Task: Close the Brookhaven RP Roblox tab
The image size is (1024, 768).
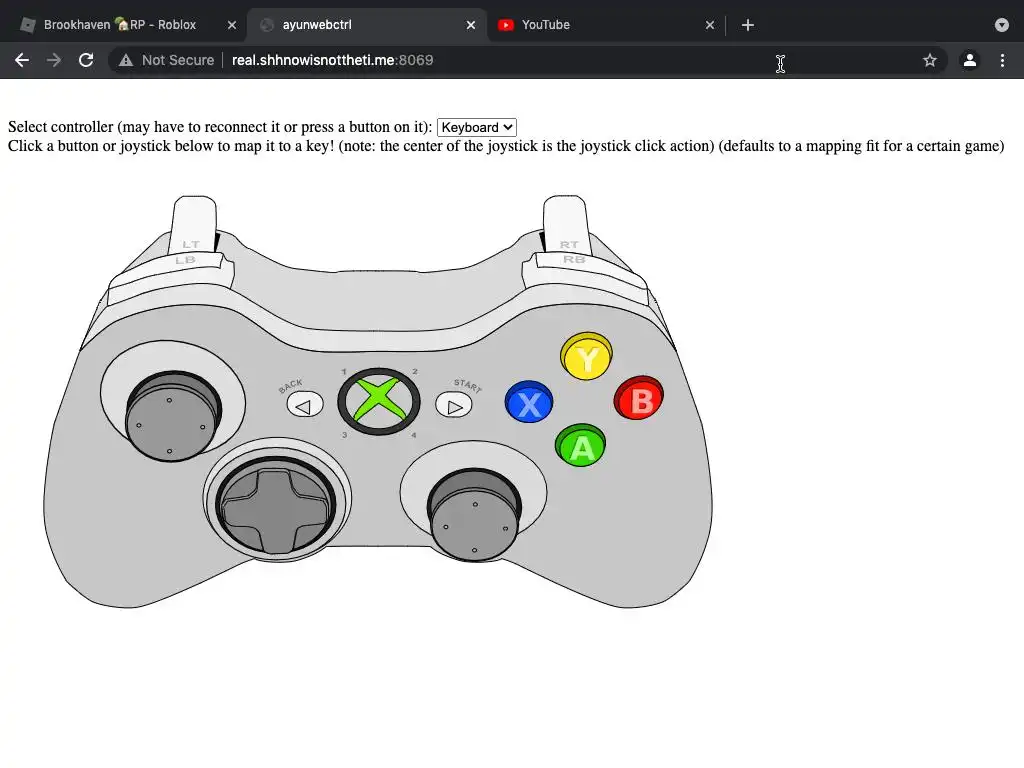Action: point(232,25)
